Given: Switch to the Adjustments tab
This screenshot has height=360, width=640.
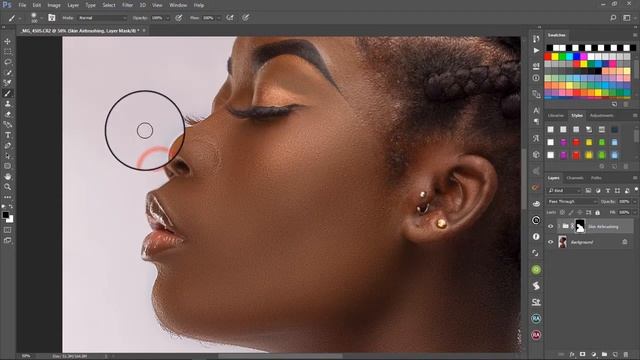Looking at the screenshot, I should (602, 116).
